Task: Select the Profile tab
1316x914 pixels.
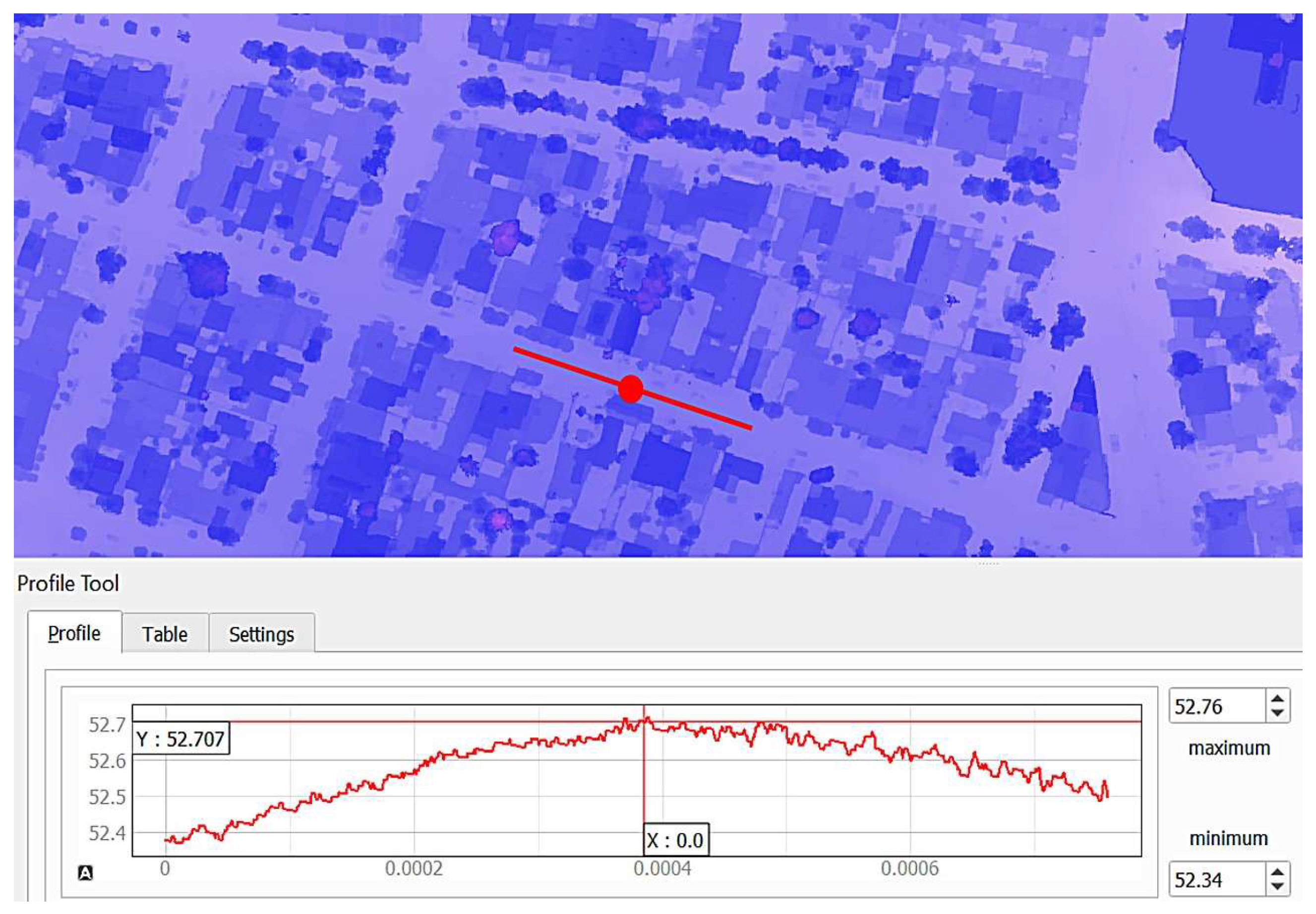Action: pyautogui.click(x=74, y=633)
